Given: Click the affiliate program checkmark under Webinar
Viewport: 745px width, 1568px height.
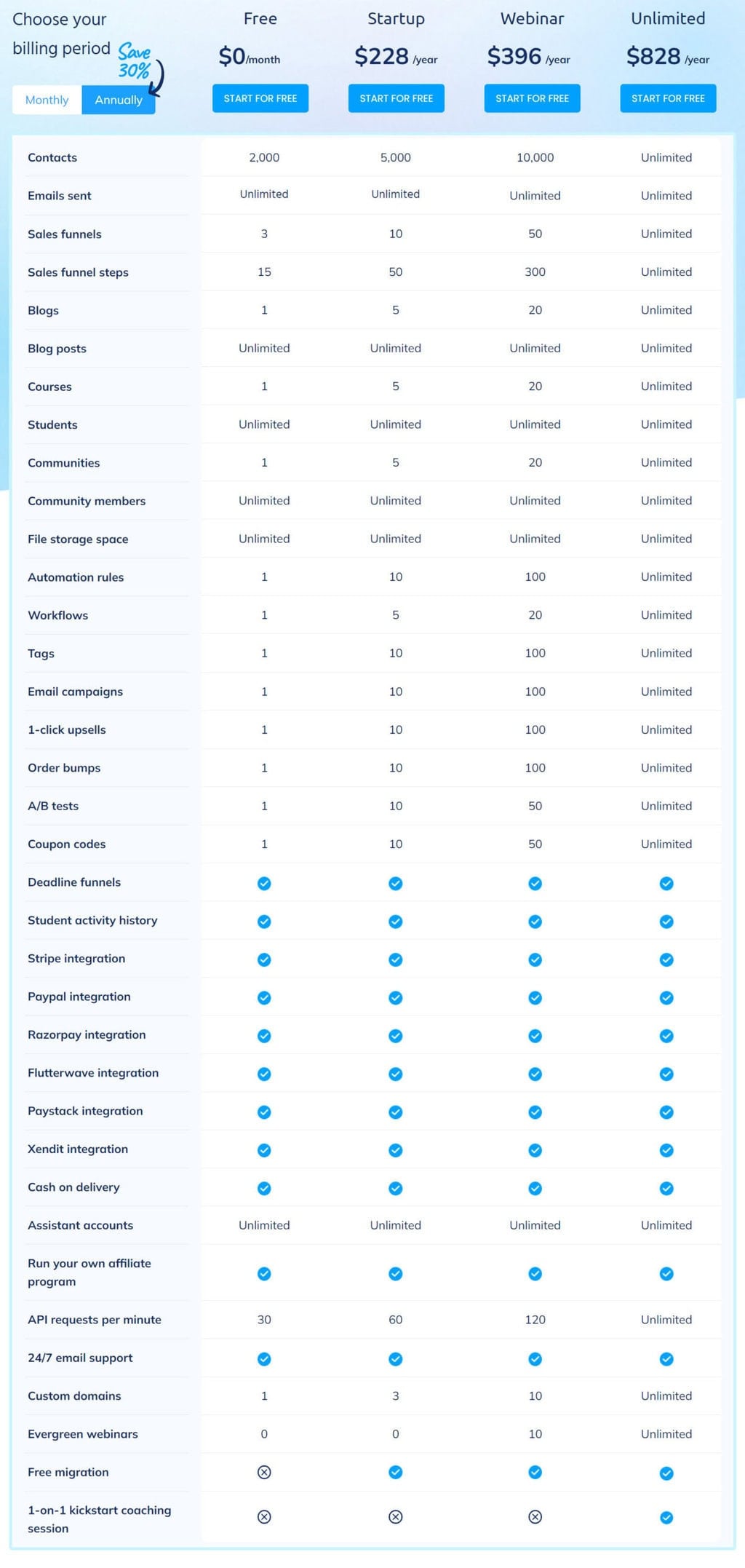Looking at the screenshot, I should [535, 1274].
